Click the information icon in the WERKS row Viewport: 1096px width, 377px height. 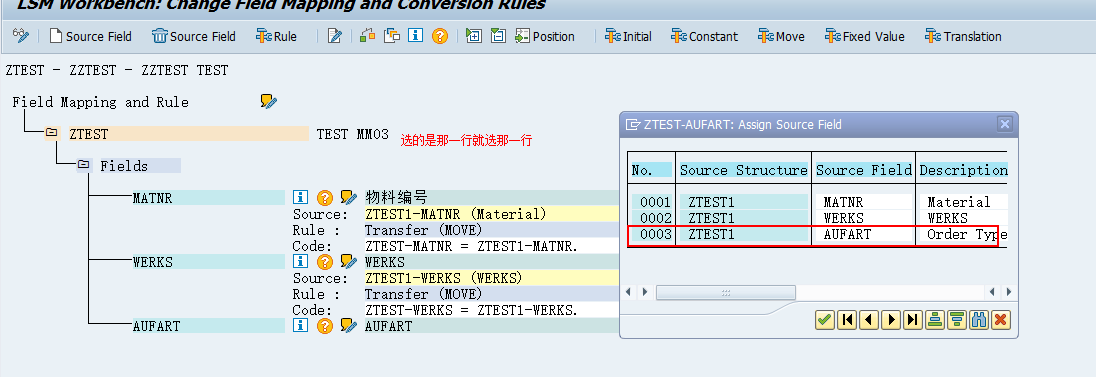click(x=301, y=262)
